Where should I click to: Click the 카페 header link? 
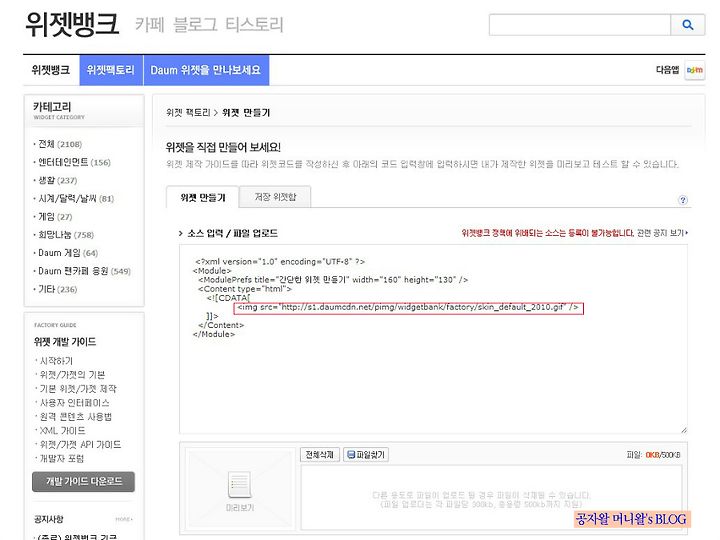[x=150, y=24]
